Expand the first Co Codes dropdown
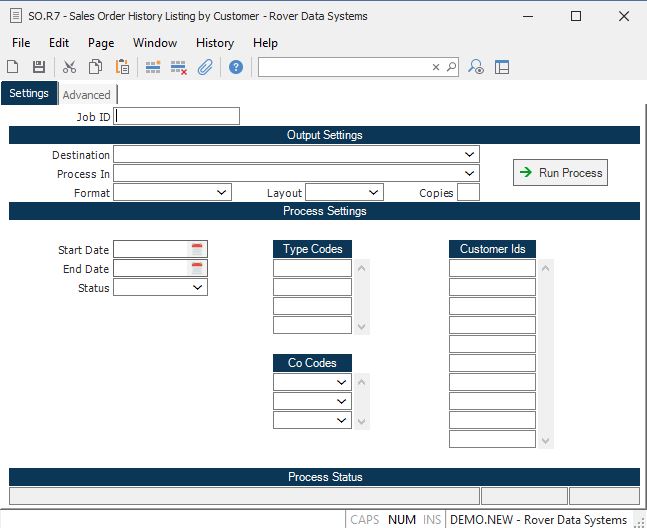The image size is (647, 528). point(342,382)
